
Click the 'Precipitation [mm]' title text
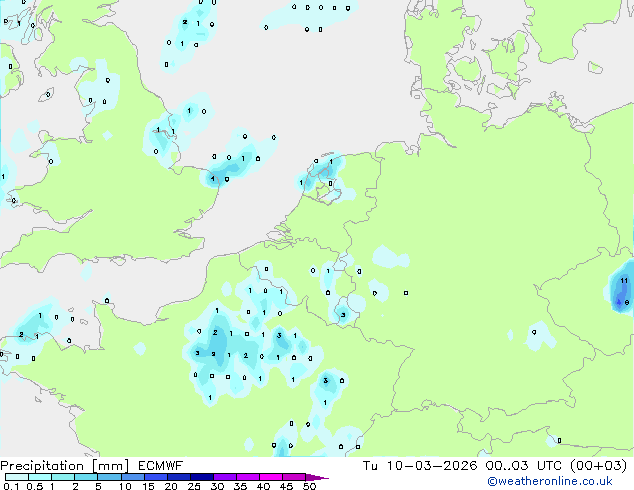point(64,466)
